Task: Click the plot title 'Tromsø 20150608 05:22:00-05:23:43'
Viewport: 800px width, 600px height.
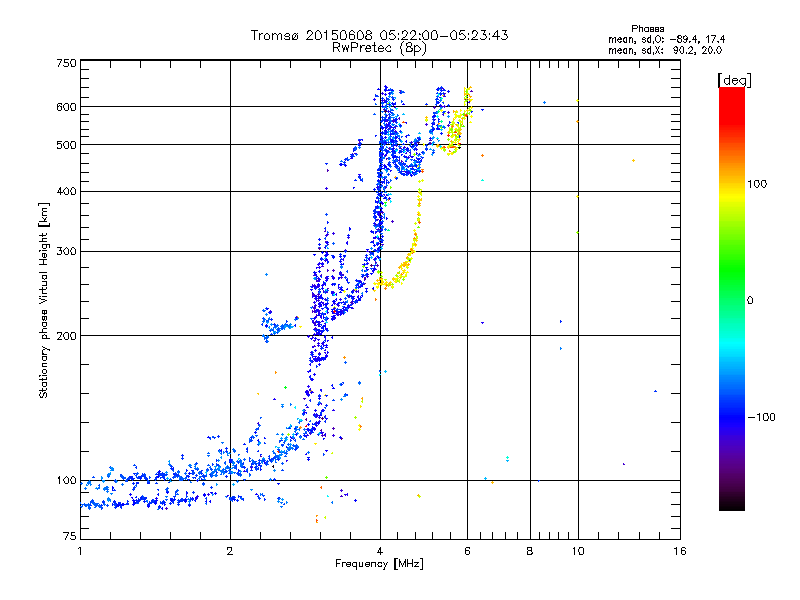Action: coord(379,35)
